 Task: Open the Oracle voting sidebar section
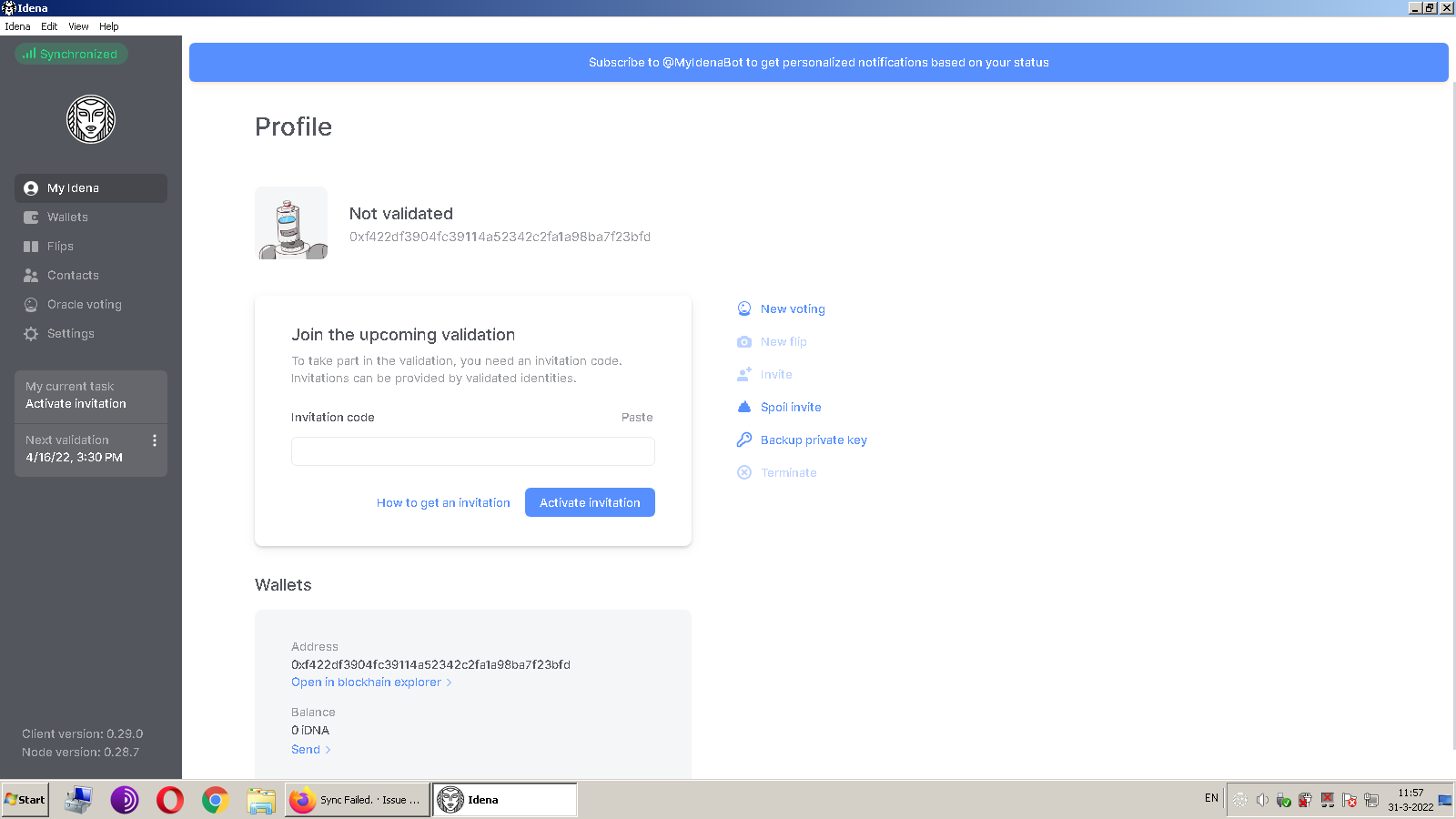[90, 305]
